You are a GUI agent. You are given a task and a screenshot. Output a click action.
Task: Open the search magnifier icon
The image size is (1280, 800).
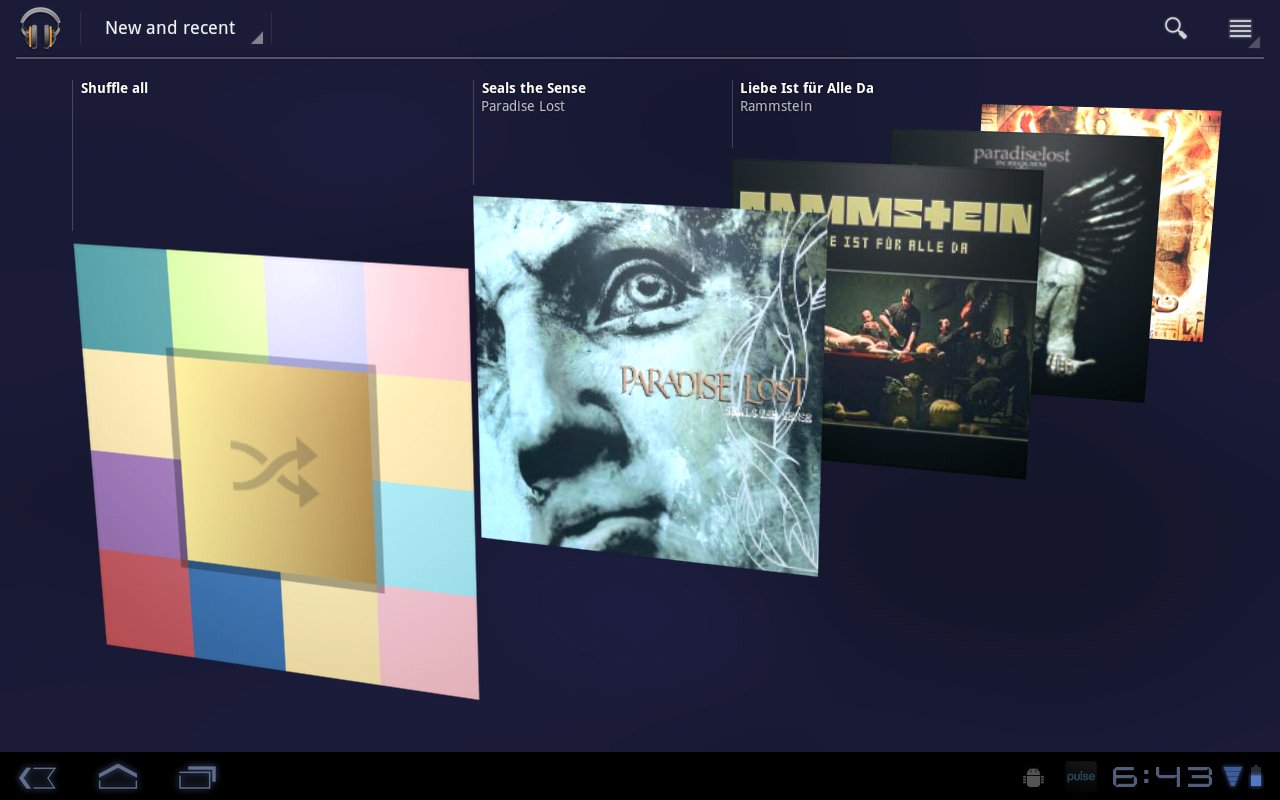click(1175, 28)
